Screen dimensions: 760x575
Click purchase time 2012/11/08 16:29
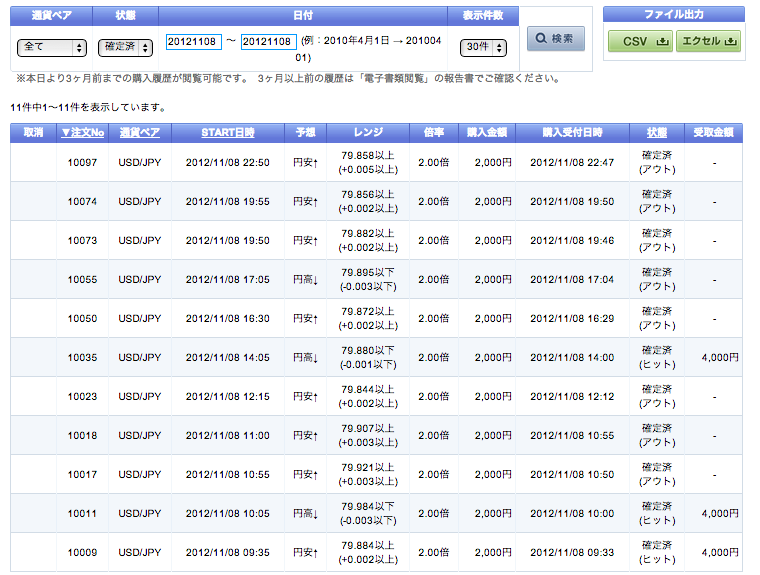[x=572, y=319]
